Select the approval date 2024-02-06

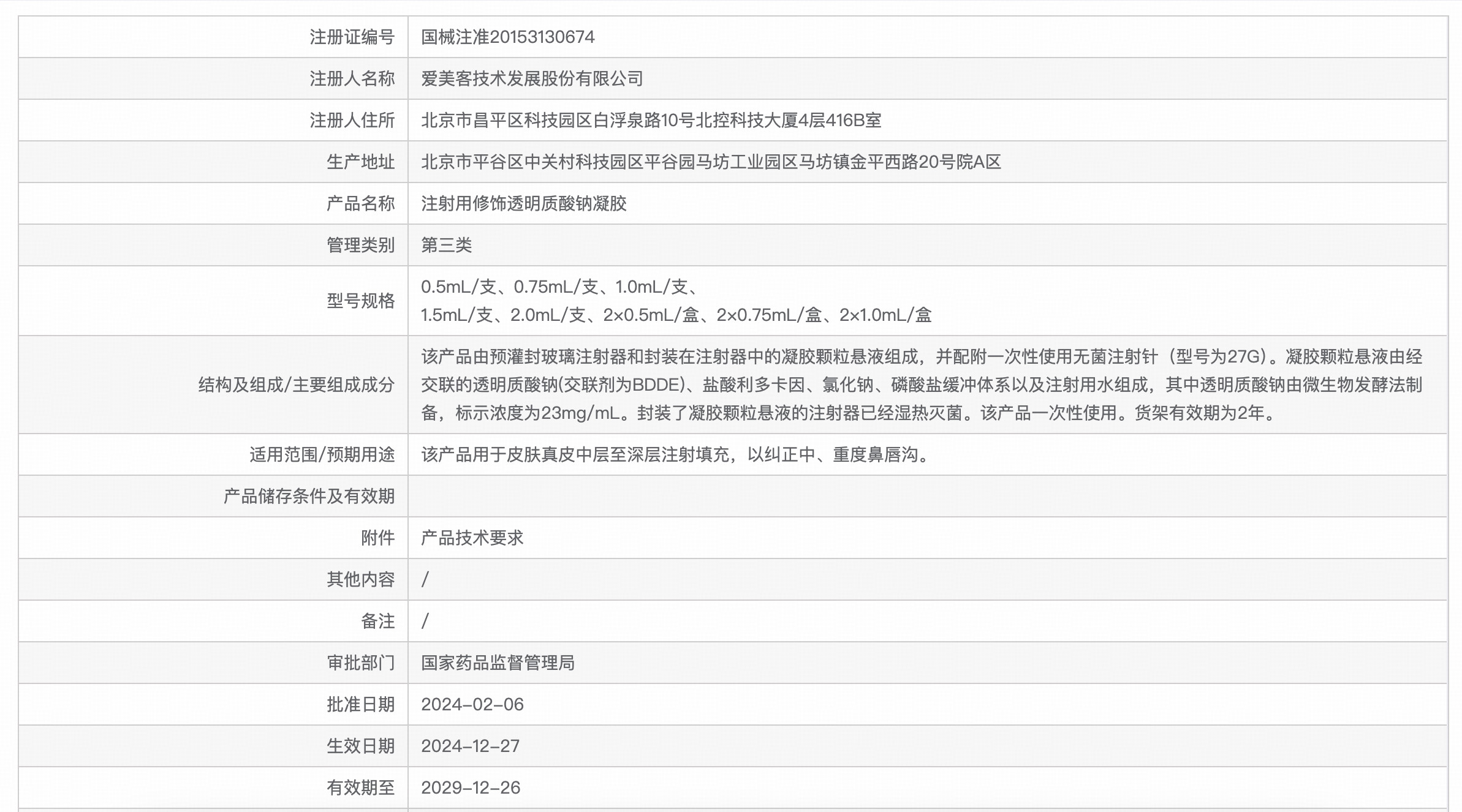pos(473,704)
